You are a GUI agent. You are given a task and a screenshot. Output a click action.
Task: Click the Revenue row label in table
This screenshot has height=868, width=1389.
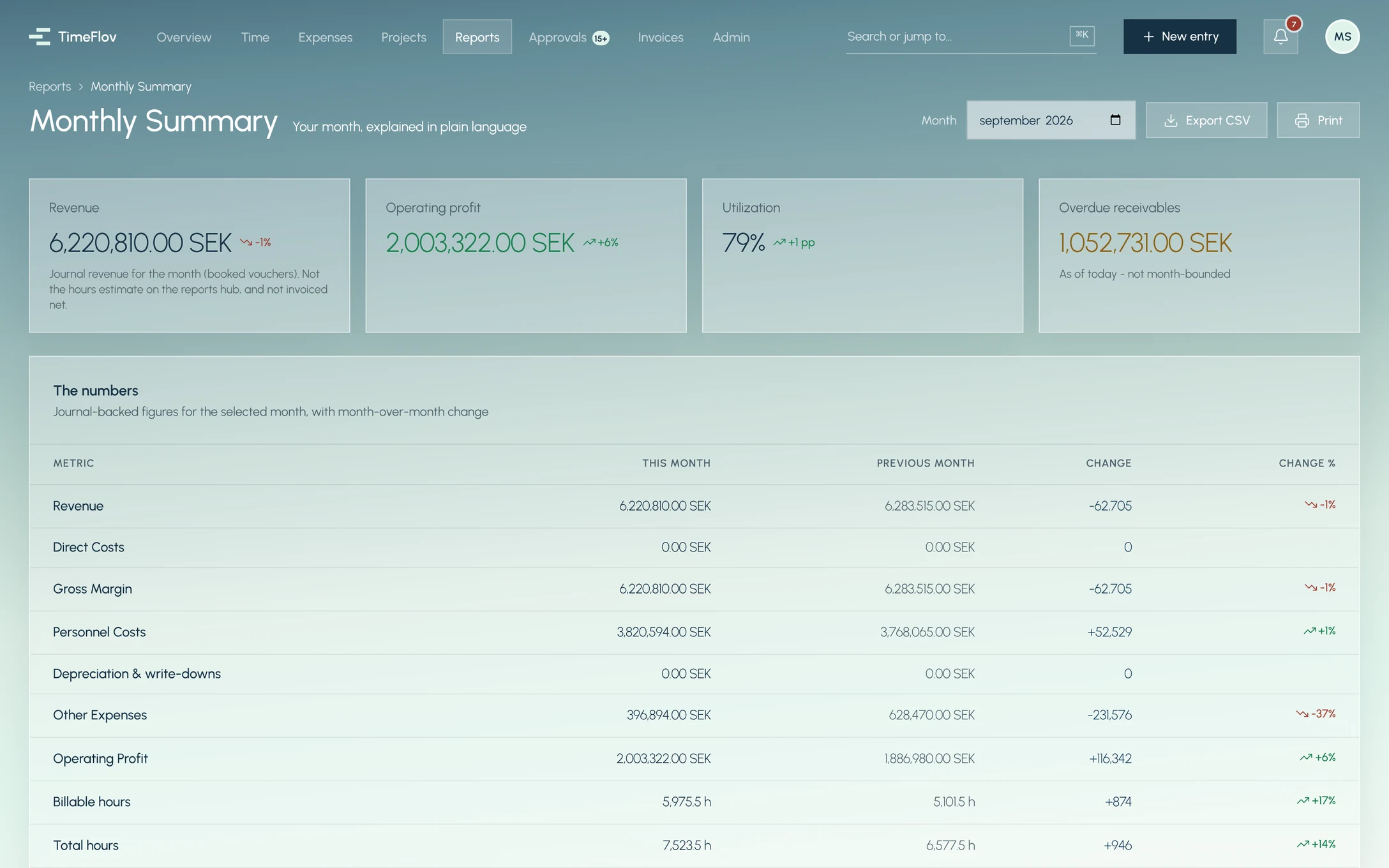pos(78,506)
